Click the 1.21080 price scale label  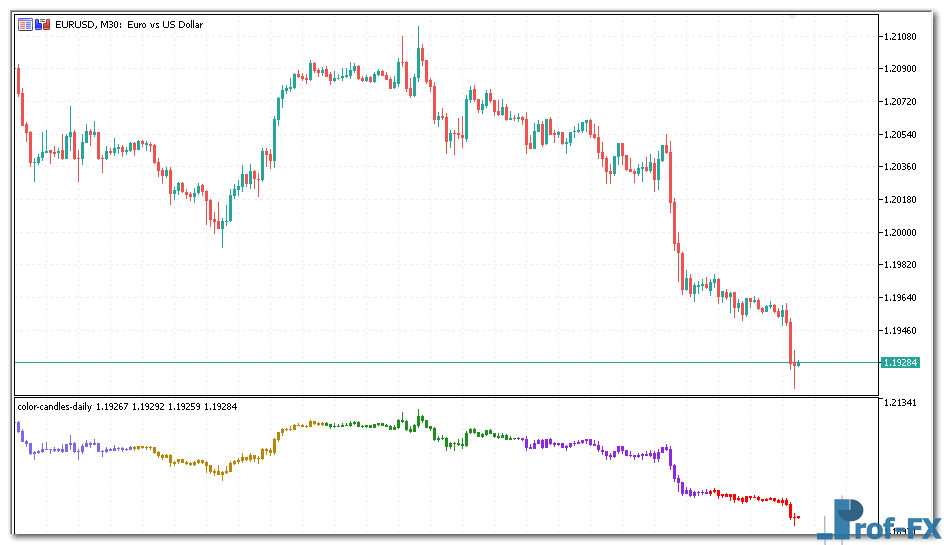pos(901,37)
